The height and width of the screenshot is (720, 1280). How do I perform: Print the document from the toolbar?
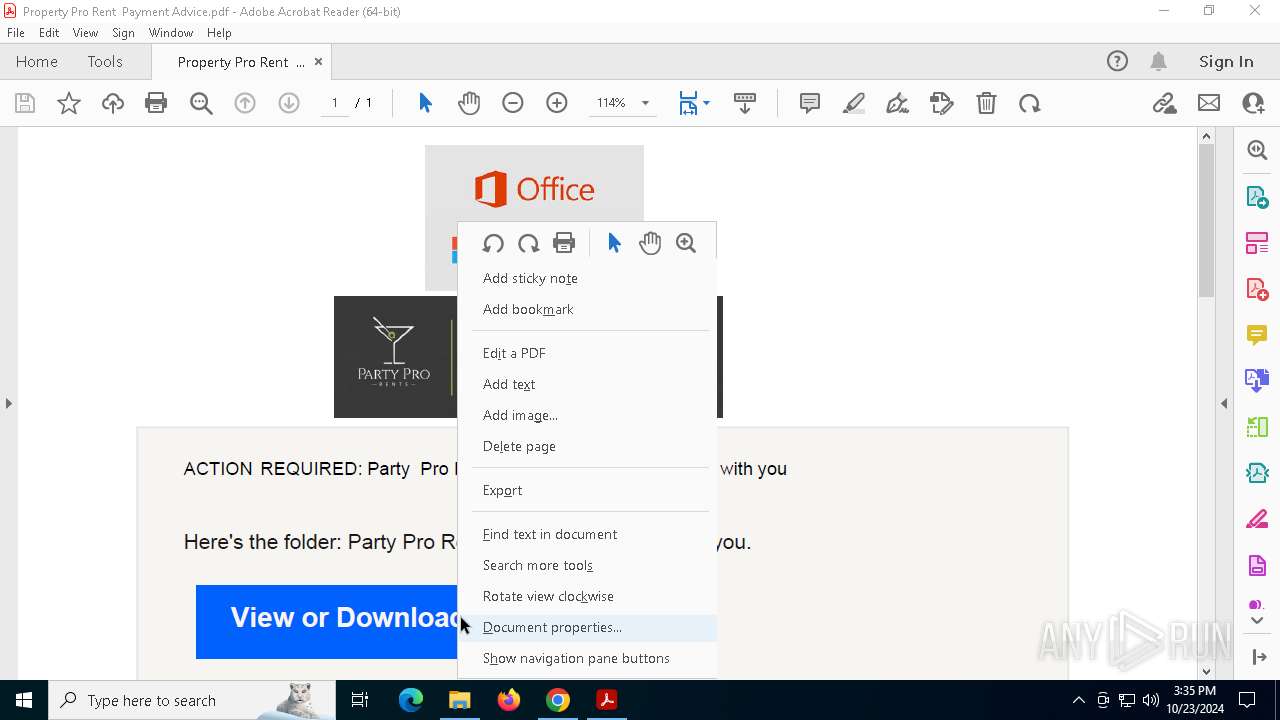[156, 103]
